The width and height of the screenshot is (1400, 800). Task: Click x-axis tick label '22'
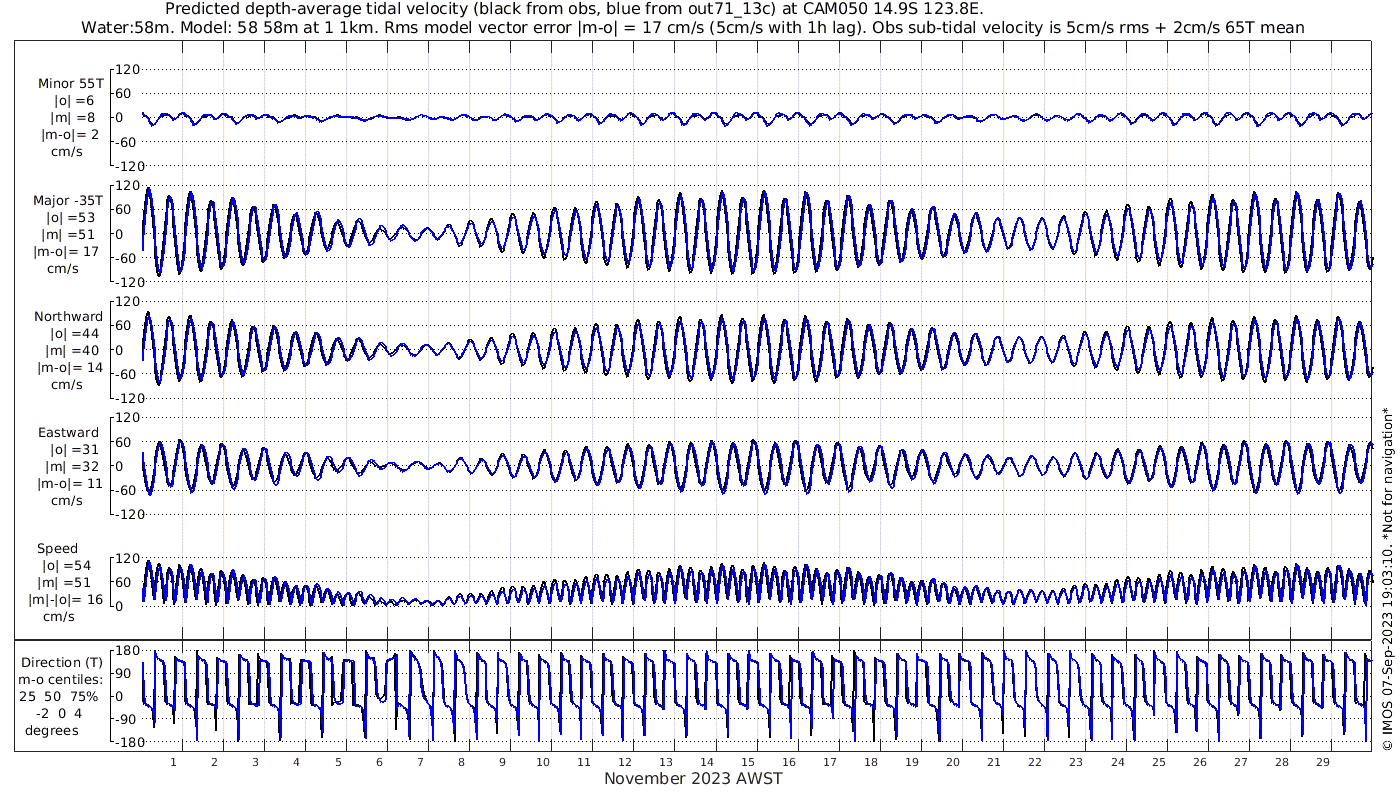pyautogui.click(x=1035, y=762)
